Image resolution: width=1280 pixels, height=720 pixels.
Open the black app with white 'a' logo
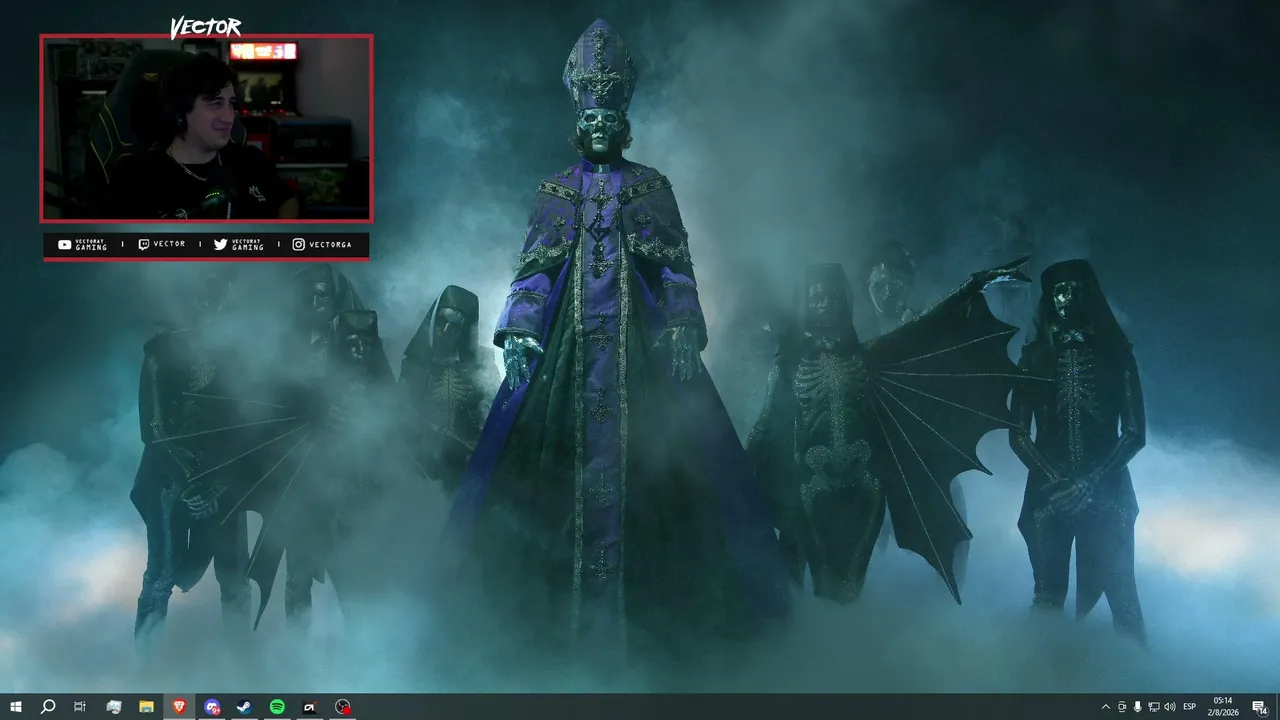coord(310,707)
